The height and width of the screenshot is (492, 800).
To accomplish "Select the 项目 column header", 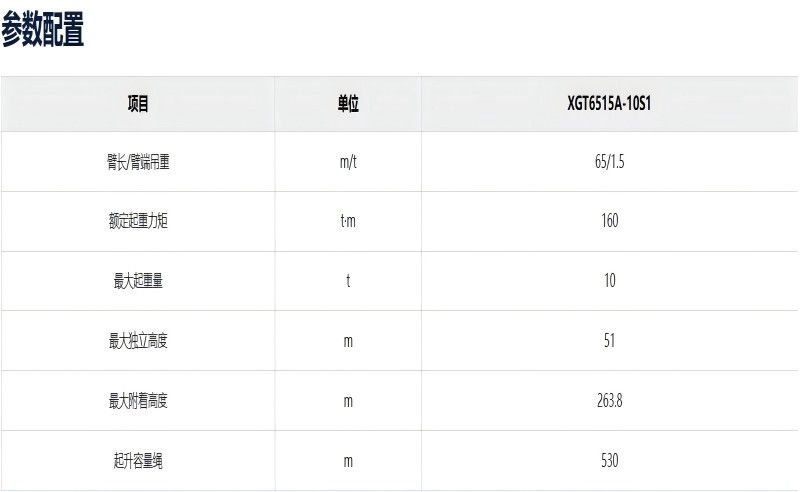I will [x=138, y=104].
